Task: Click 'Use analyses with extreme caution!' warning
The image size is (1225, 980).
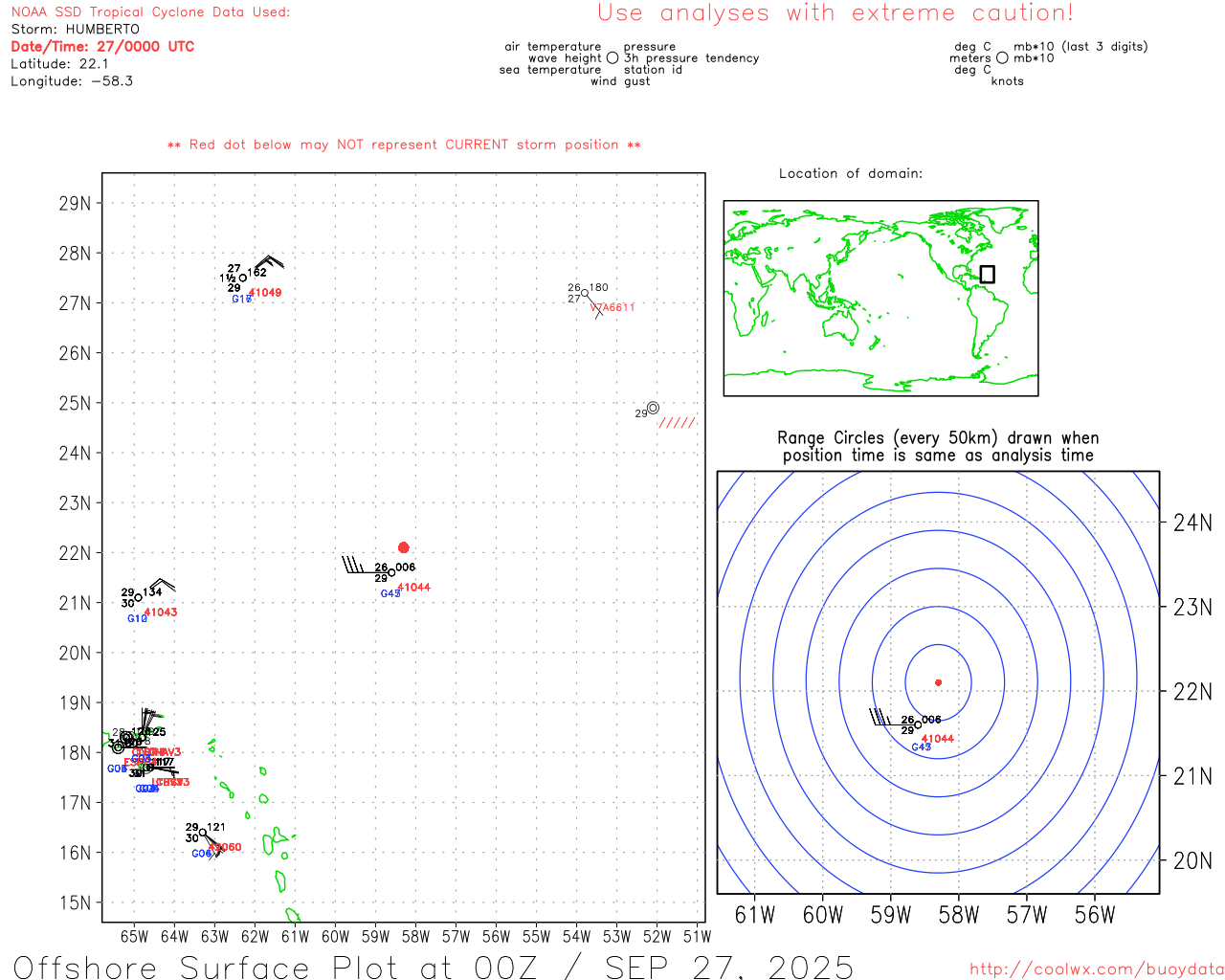Action: (x=835, y=12)
